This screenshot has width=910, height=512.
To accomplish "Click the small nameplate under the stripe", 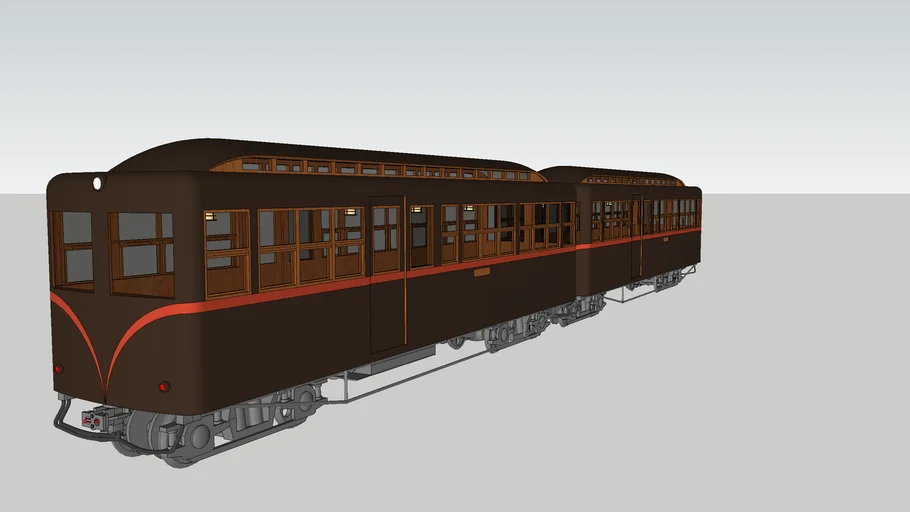I will pyautogui.click(x=482, y=271).
